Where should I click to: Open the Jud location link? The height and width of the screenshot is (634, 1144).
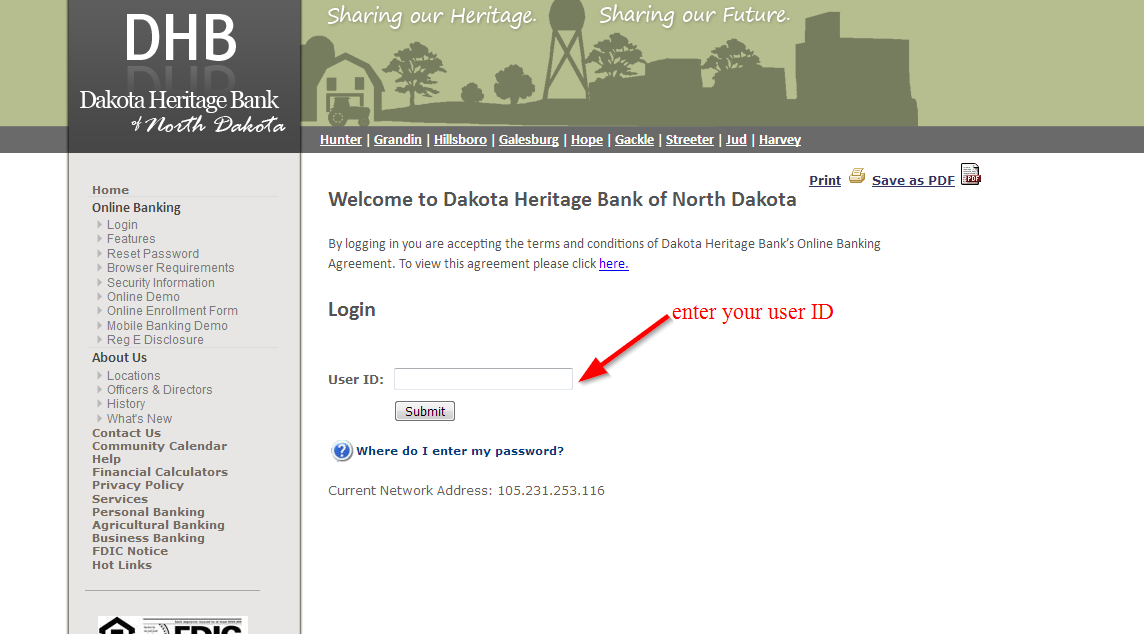(x=736, y=139)
